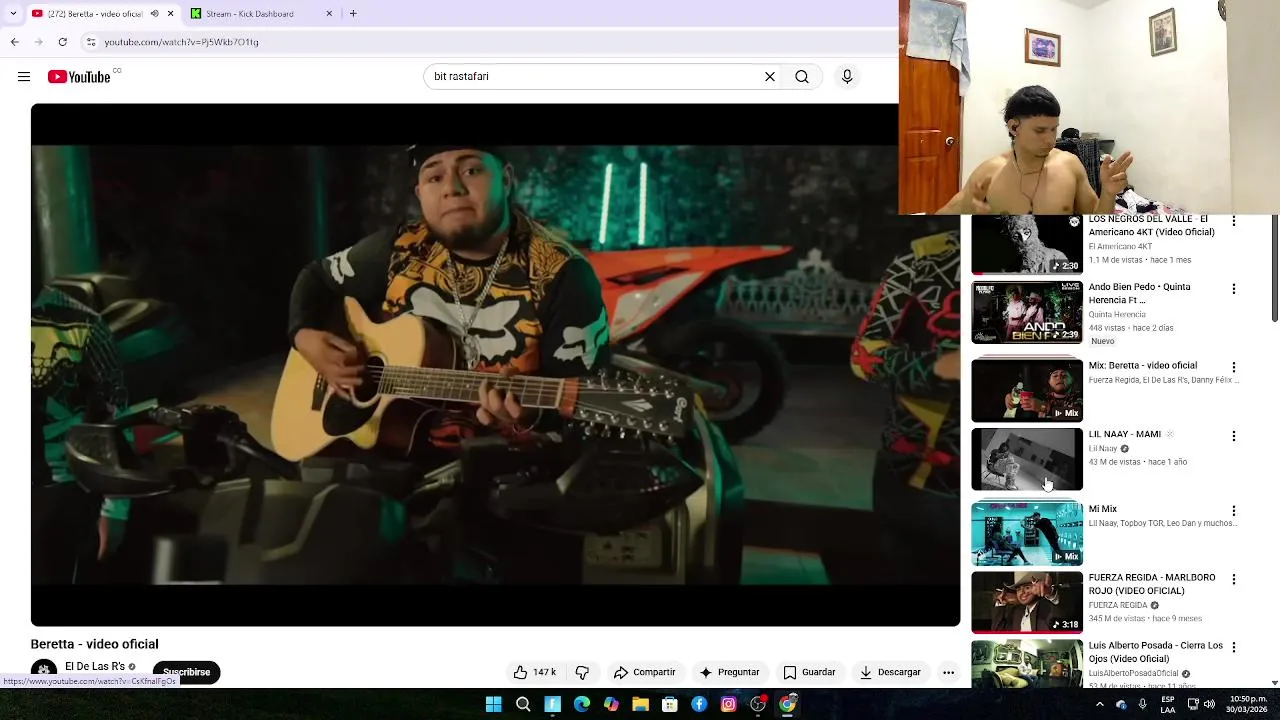The width and height of the screenshot is (1280, 720).
Task: Click the Preguntar button
Action: 729,672
